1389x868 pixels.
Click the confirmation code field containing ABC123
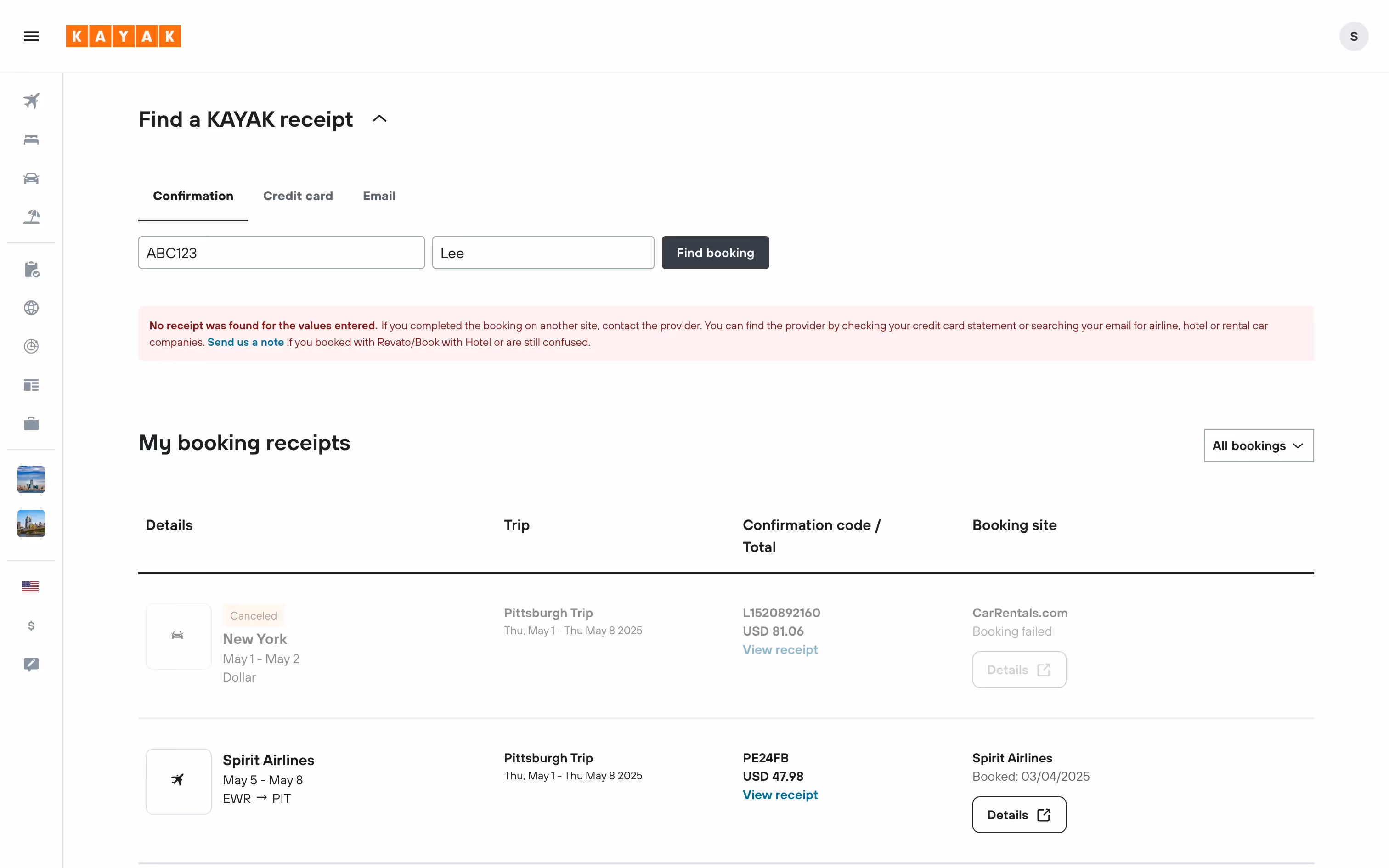click(281, 253)
